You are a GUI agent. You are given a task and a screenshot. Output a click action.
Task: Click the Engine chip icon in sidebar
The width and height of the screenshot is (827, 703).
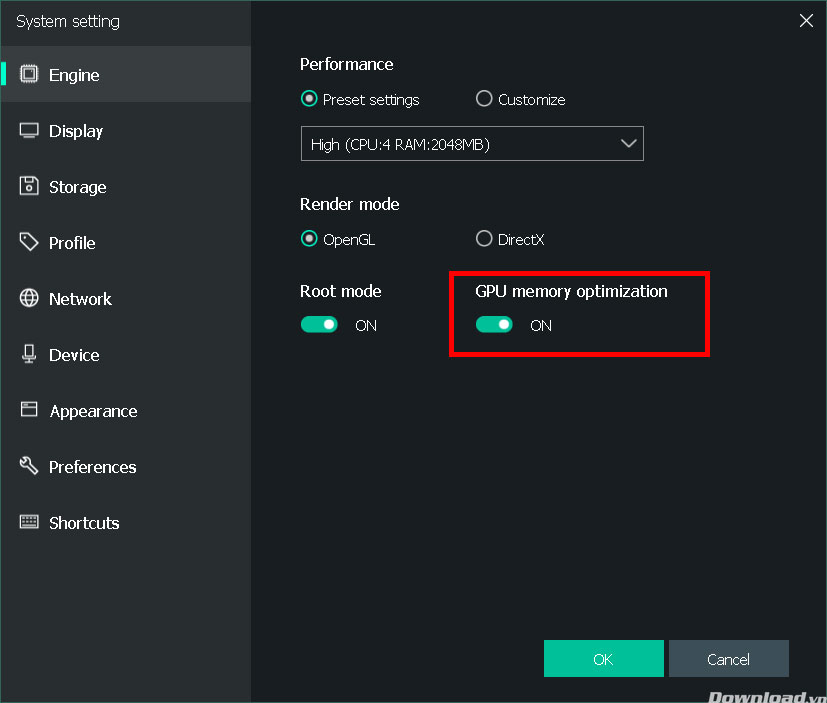(x=29, y=75)
